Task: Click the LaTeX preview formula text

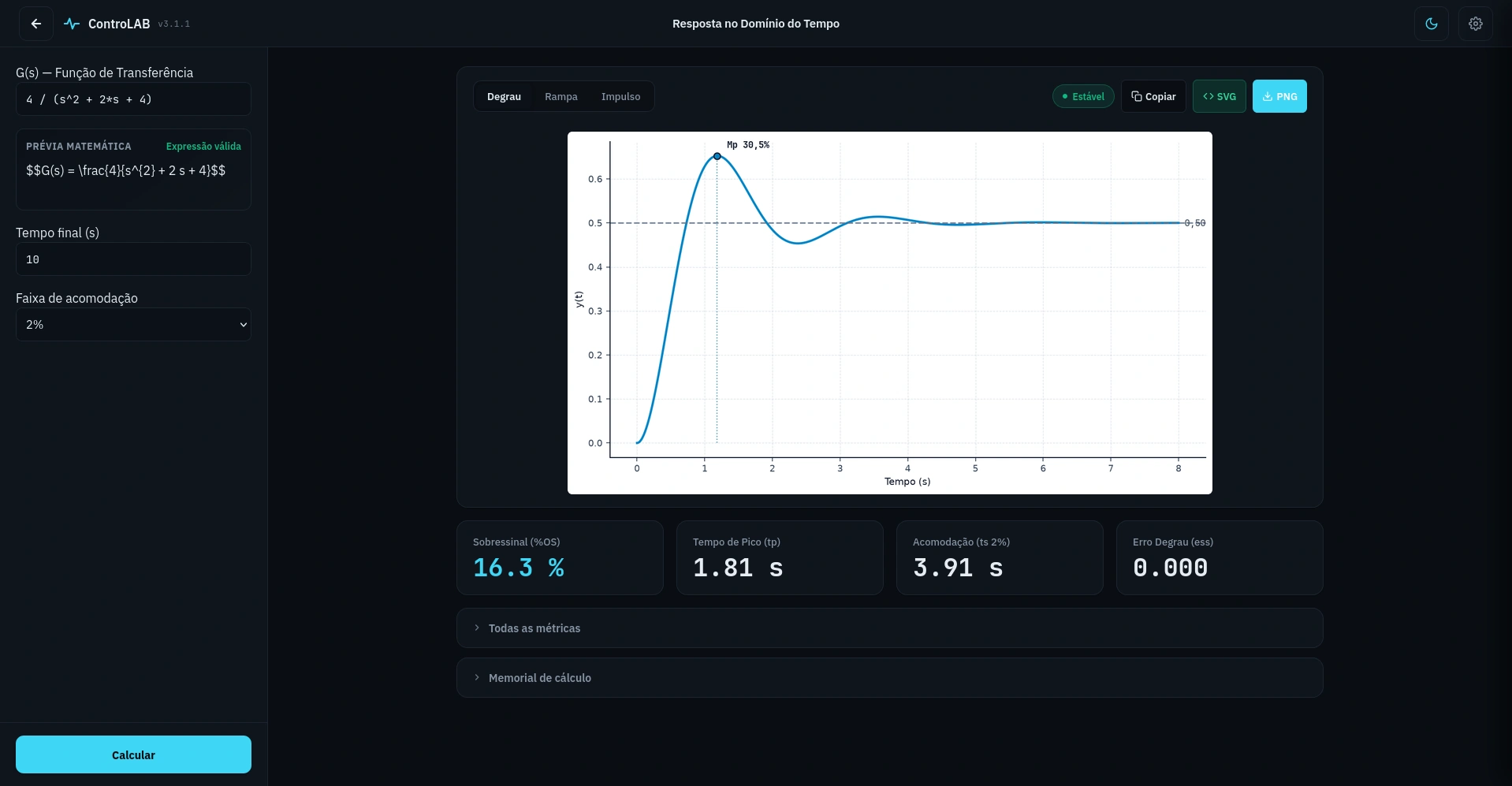Action: click(126, 170)
